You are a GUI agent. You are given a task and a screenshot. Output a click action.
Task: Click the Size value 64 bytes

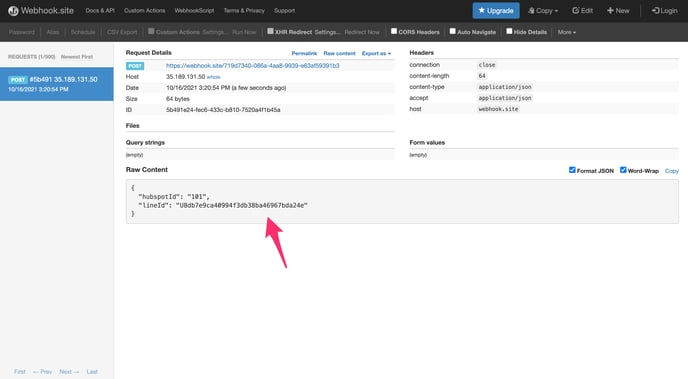[x=178, y=99]
